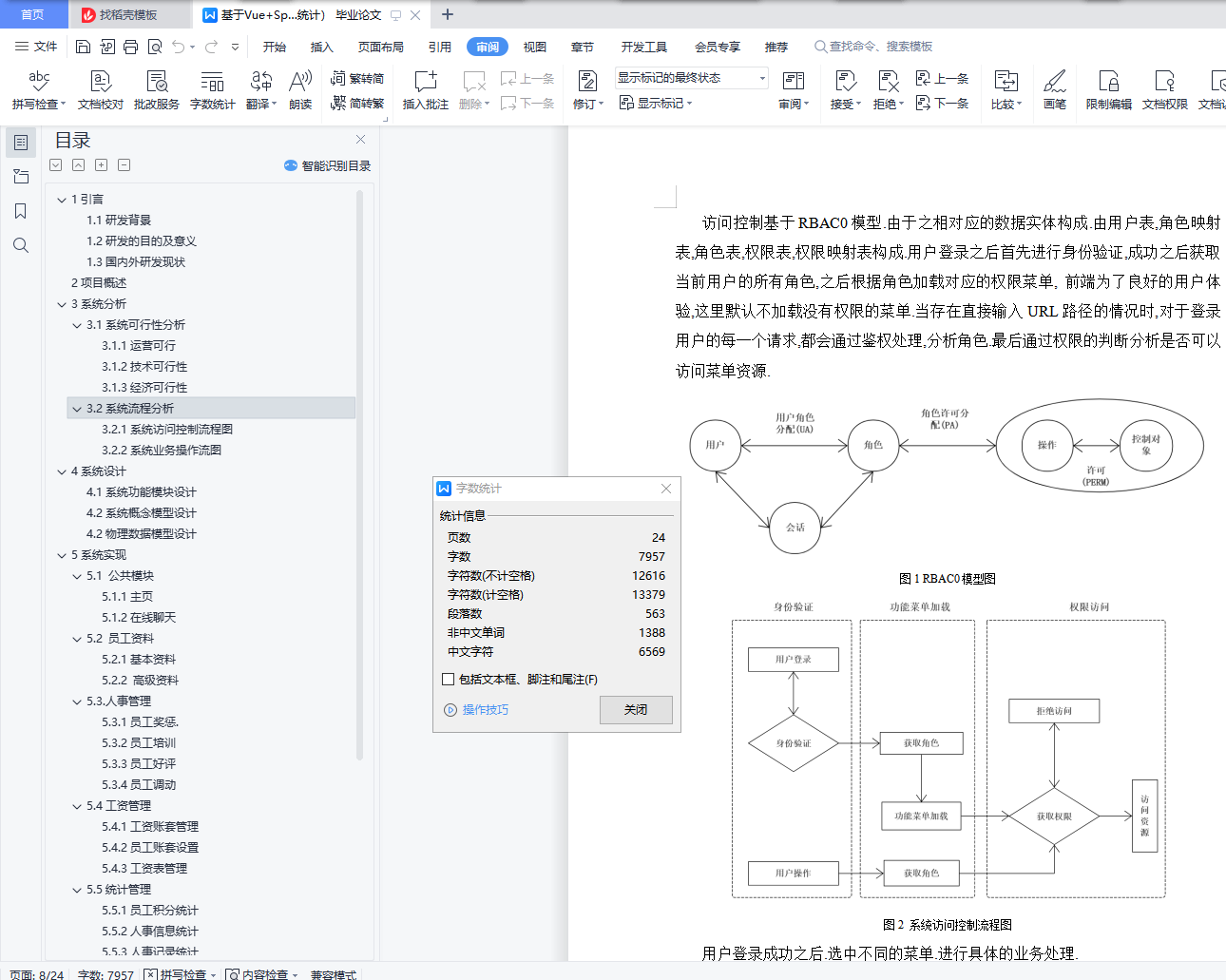Click the 查找命令、搜索模板 search field
Screen dimensions: 1226x980
tap(874, 47)
